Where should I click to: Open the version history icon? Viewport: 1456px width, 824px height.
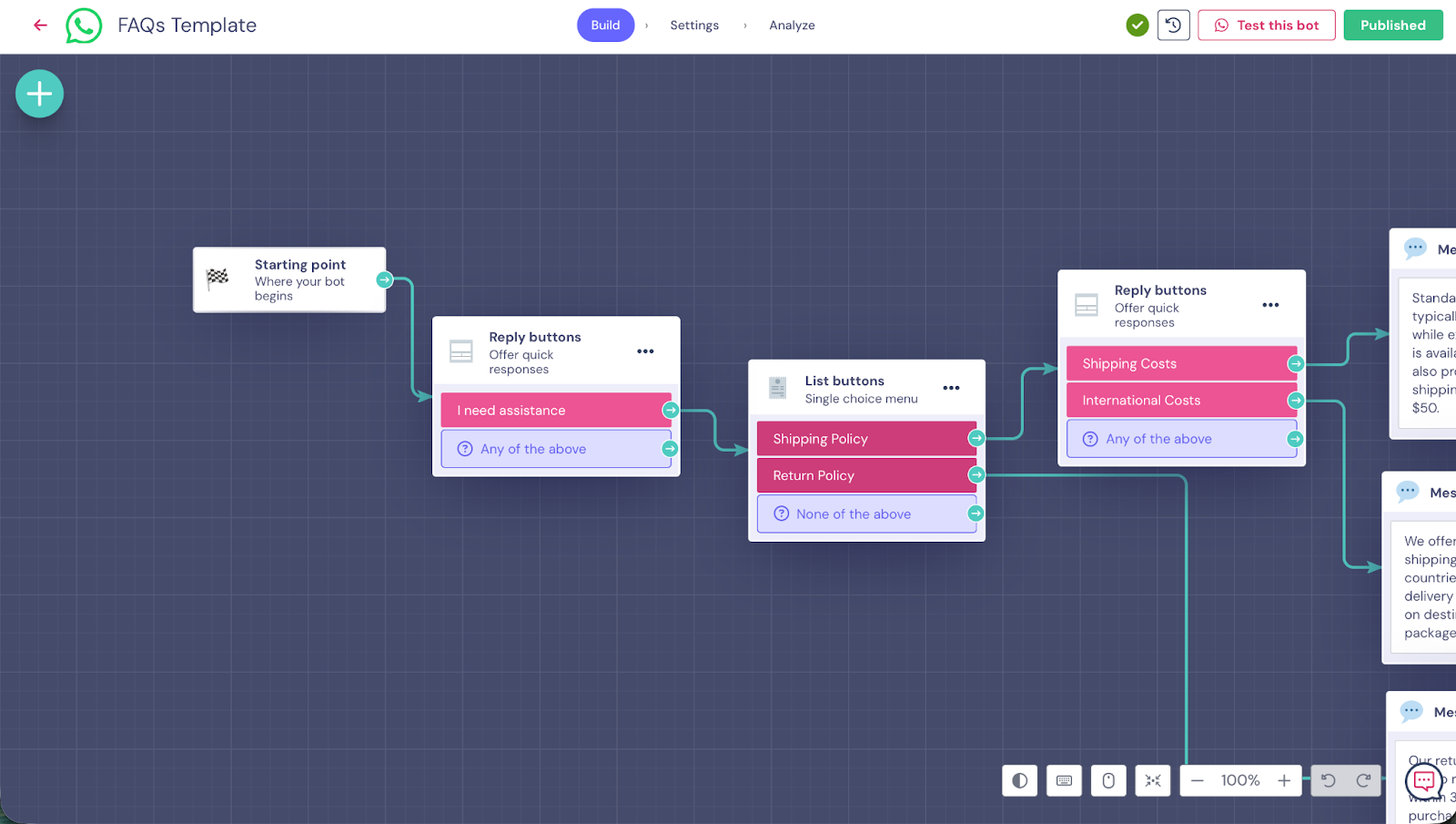1173,25
